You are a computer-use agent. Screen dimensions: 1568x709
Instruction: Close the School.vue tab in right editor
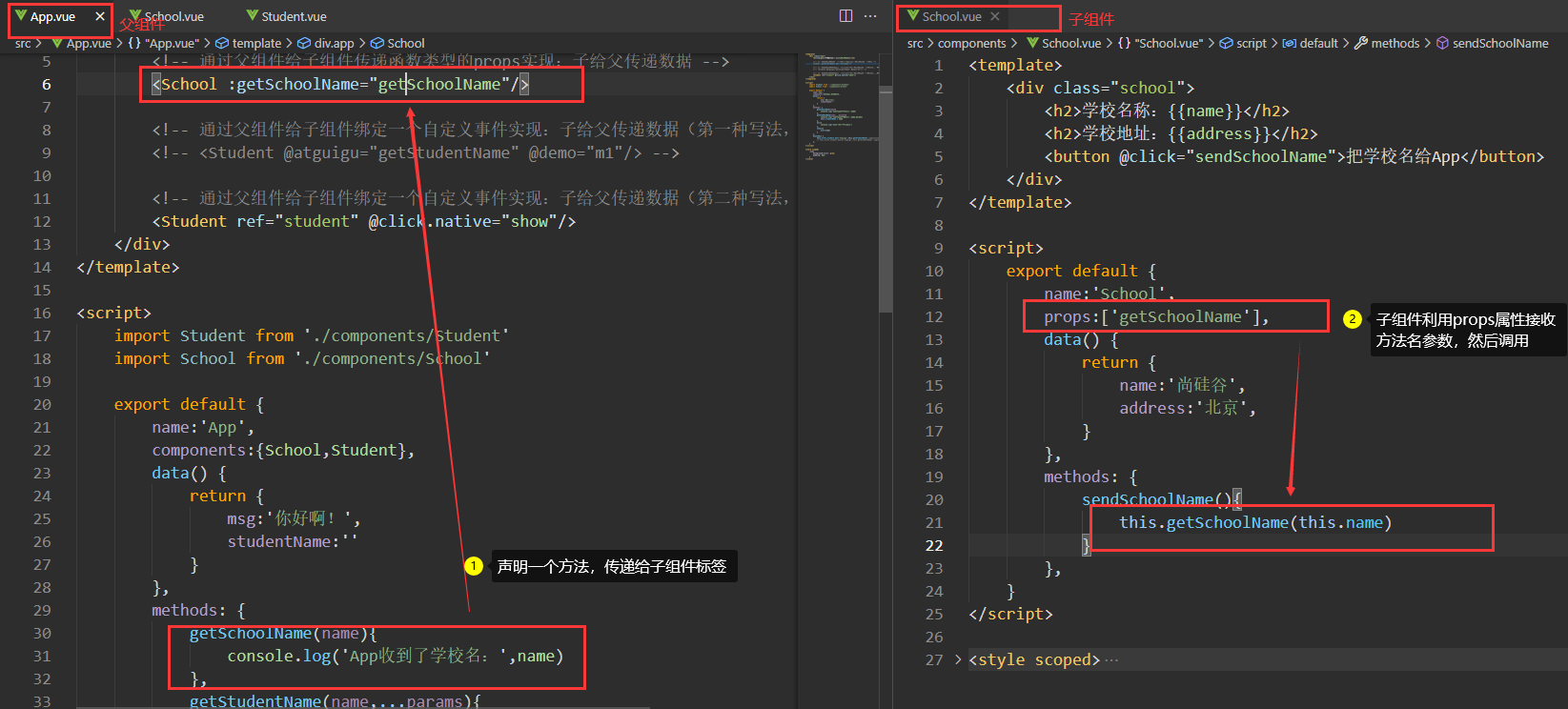(995, 16)
